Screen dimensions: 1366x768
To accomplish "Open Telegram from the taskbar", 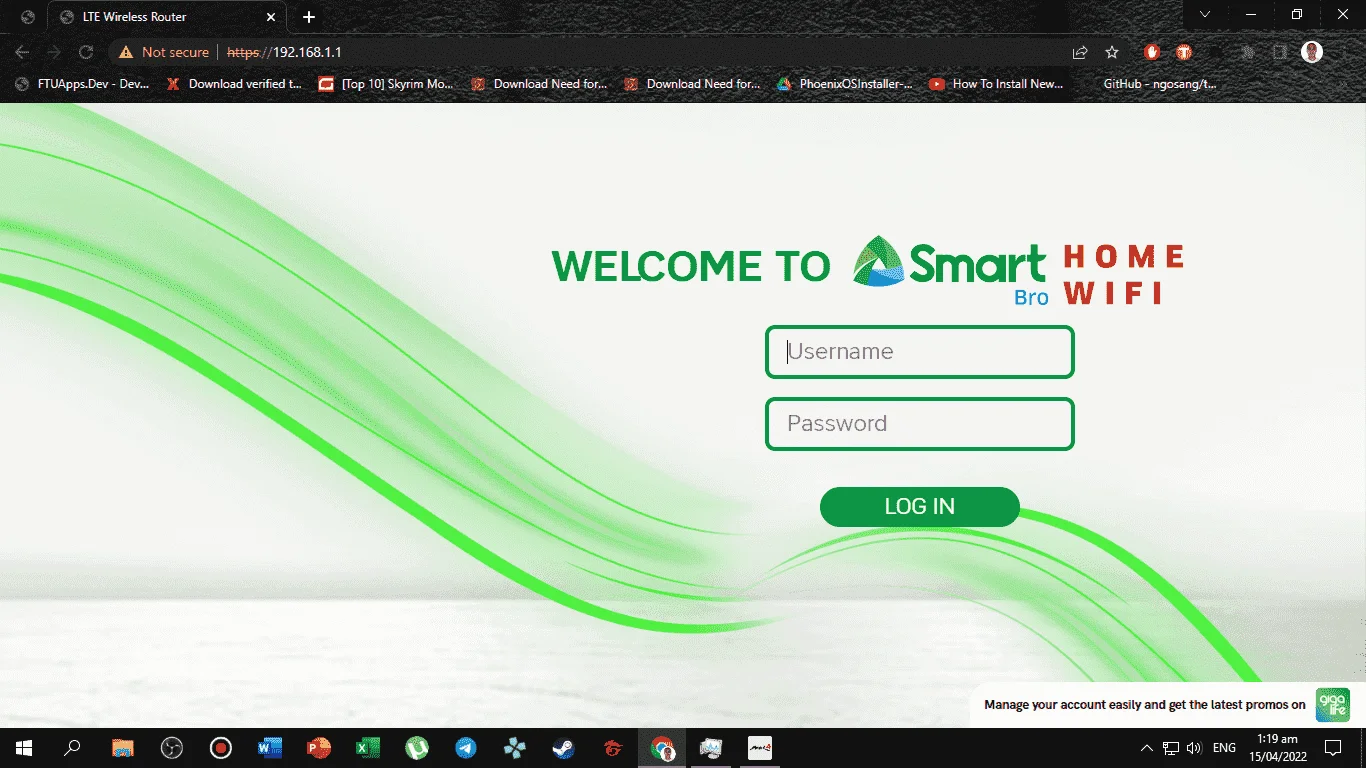I will [x=466, y=748].
